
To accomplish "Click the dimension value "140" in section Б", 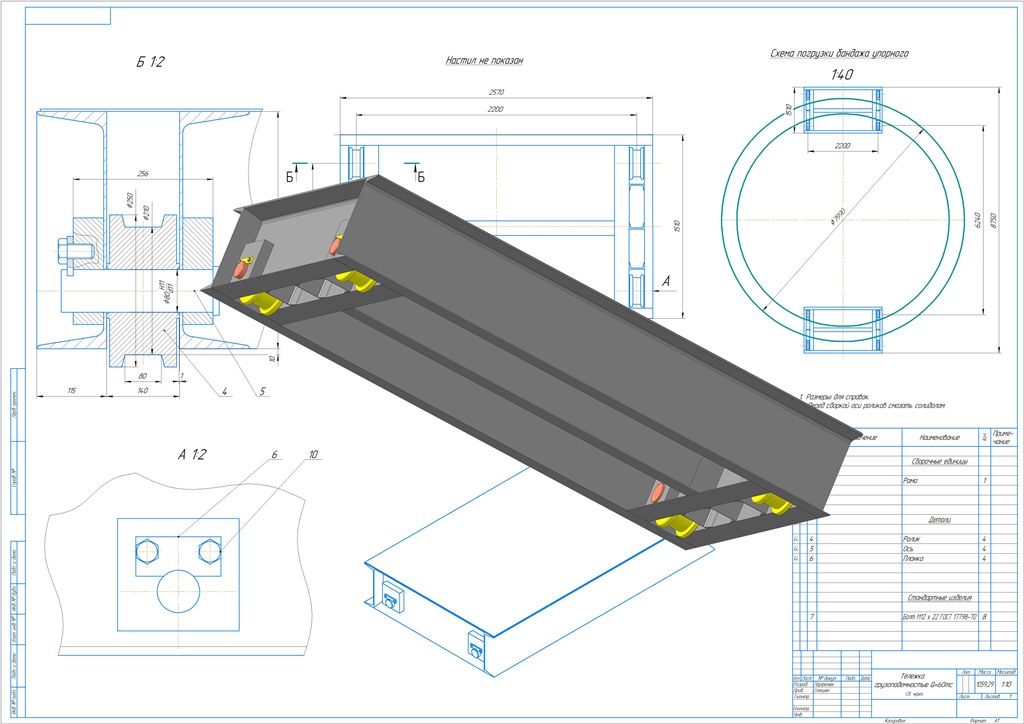I will tap(142, 390).
